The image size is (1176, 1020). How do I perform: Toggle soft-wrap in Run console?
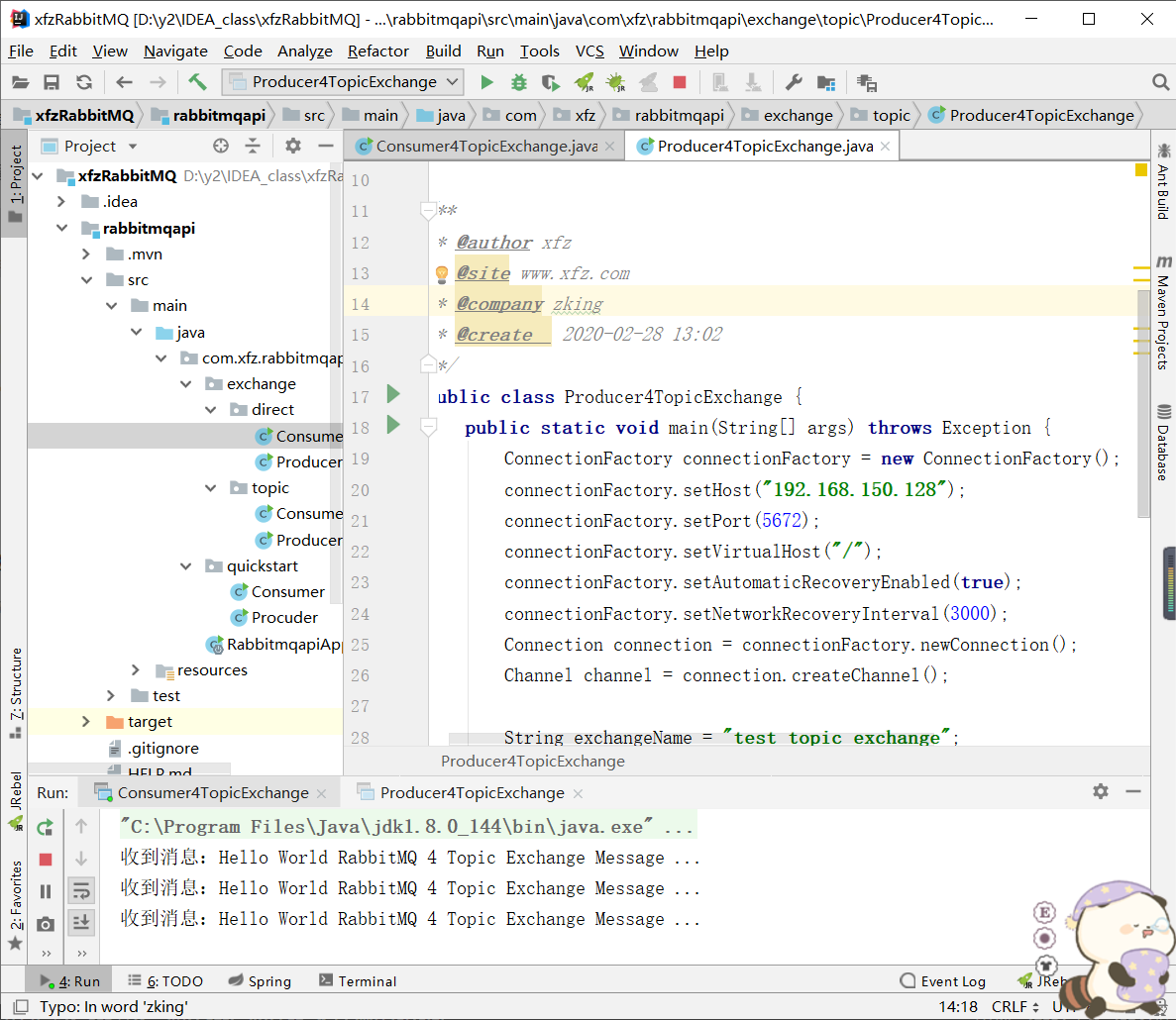tap(81, 891)
